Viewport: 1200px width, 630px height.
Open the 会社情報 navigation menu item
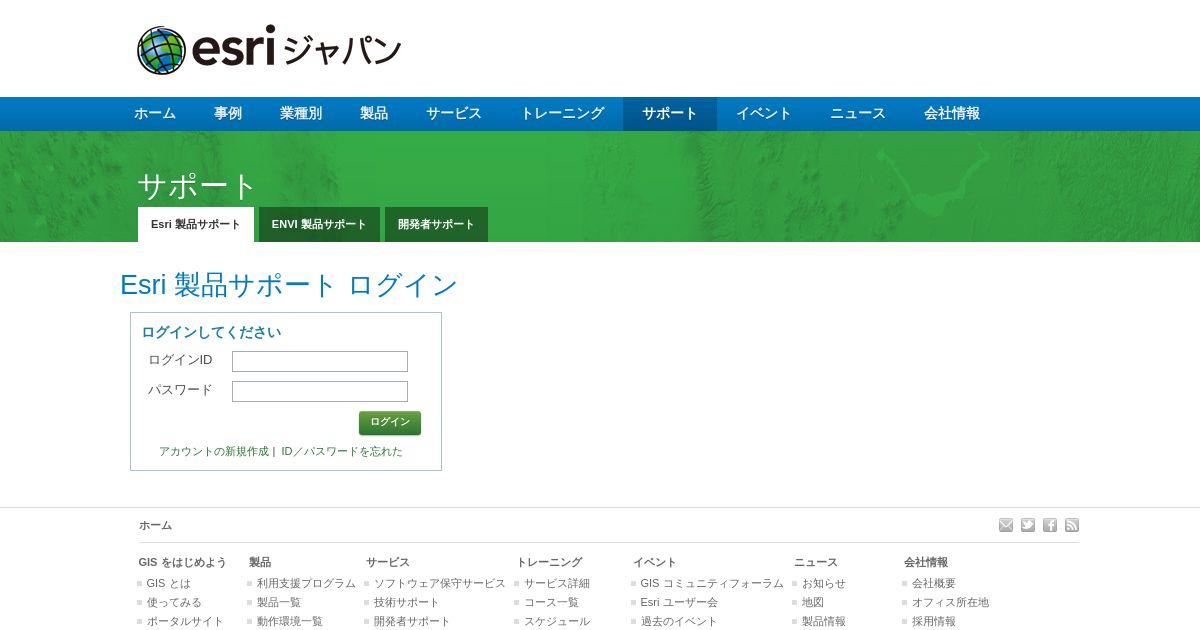pyautogui.click(x=952, y=114)
